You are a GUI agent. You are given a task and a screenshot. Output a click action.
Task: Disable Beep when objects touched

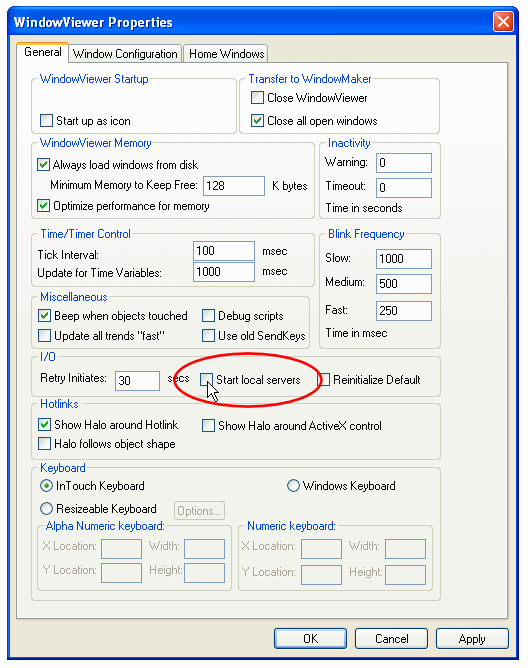point(44,316)
